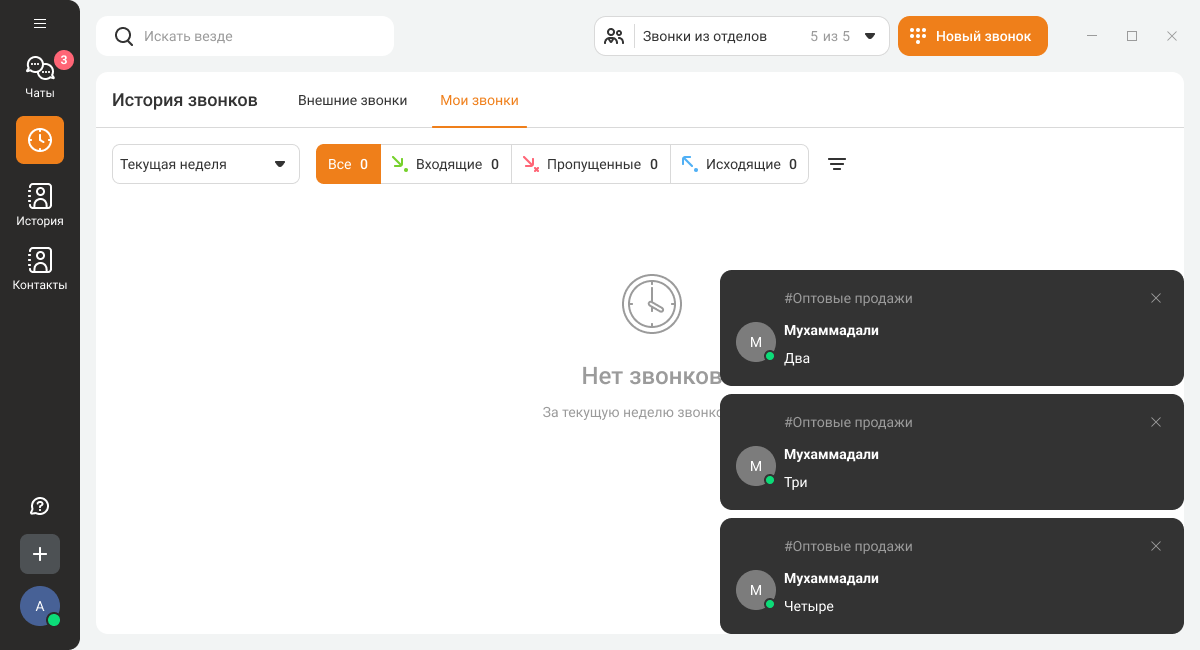Viewport: 1200px width, 650px height.
Task: Filter by Исходящие calls
Action: tap(739, 164)
